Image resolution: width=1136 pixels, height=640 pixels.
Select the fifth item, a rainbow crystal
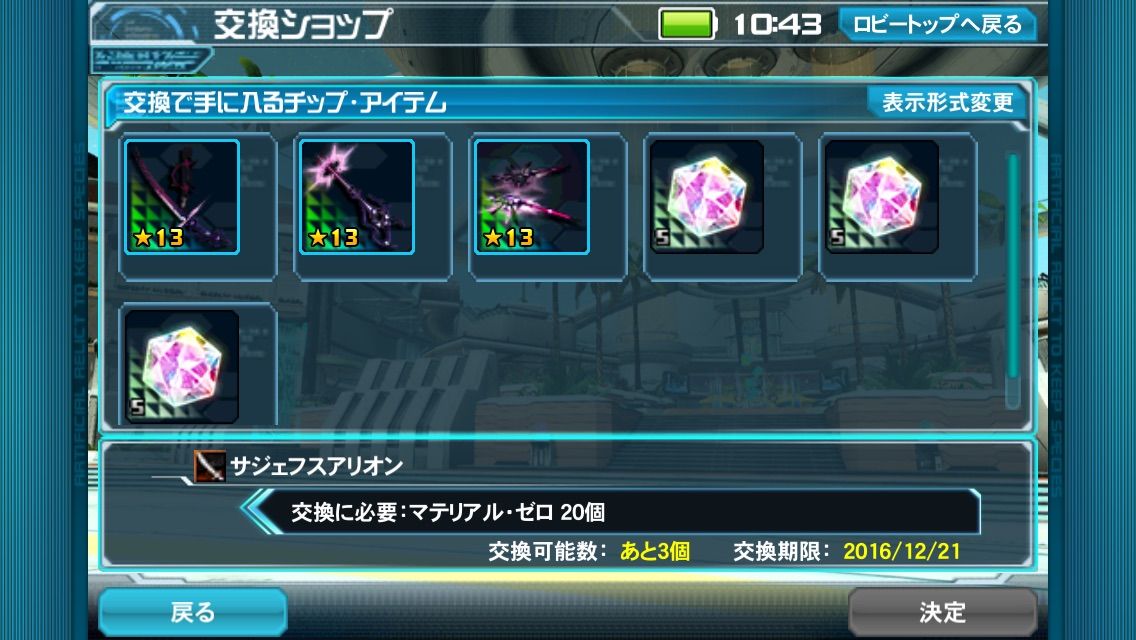pyautogui.click(x=882, y=196)
